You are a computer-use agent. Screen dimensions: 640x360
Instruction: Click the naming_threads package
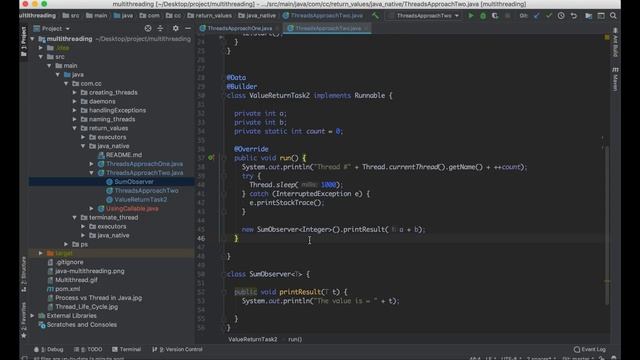pos(112,119)
